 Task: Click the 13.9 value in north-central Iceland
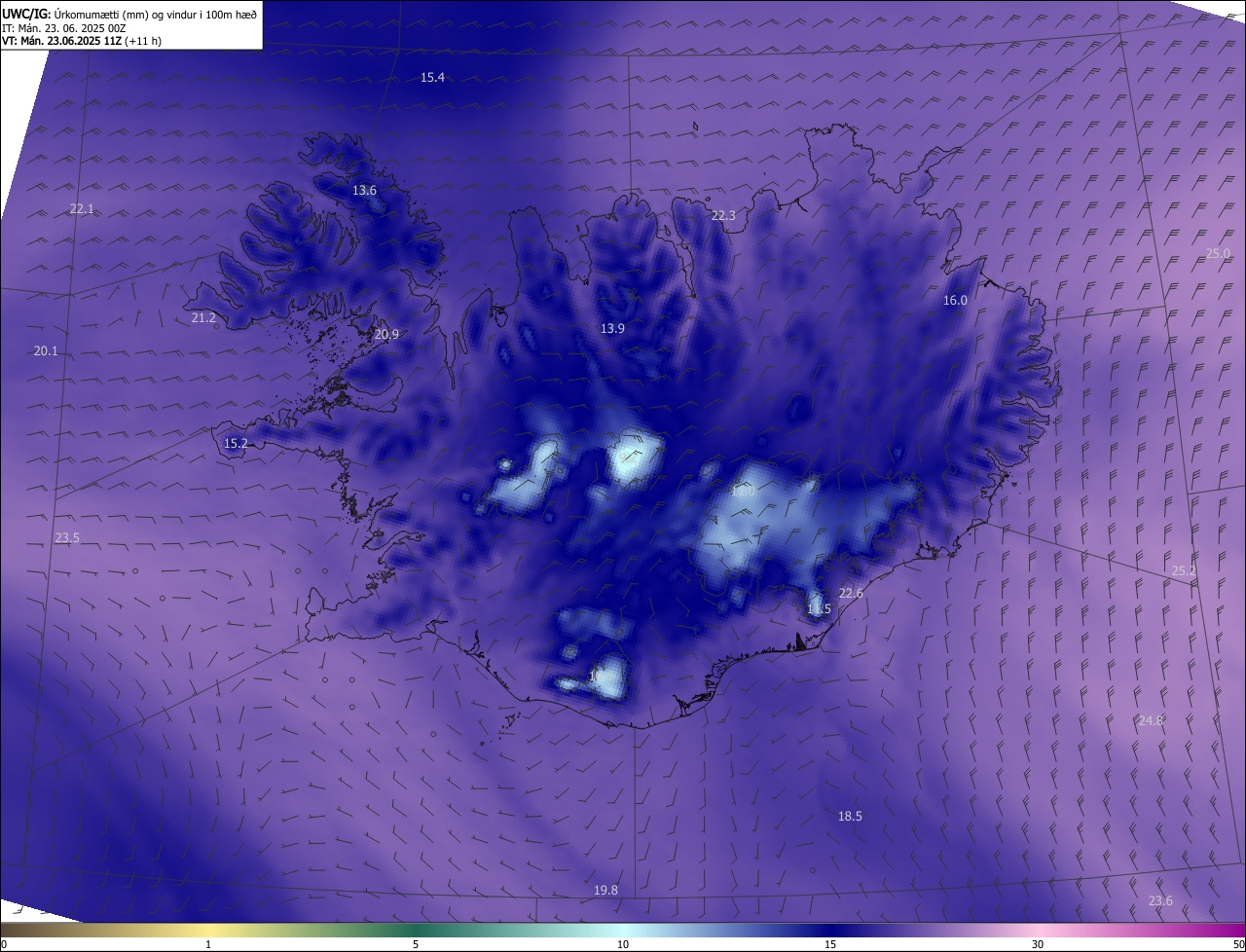click(612, 329)
